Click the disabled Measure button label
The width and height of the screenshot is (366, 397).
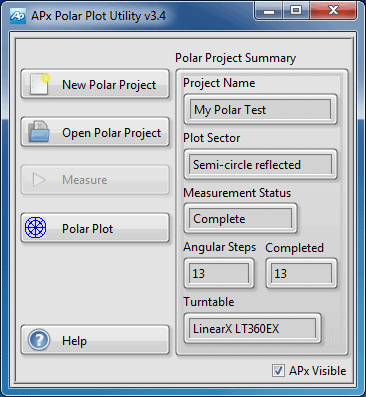click(85, 180)
